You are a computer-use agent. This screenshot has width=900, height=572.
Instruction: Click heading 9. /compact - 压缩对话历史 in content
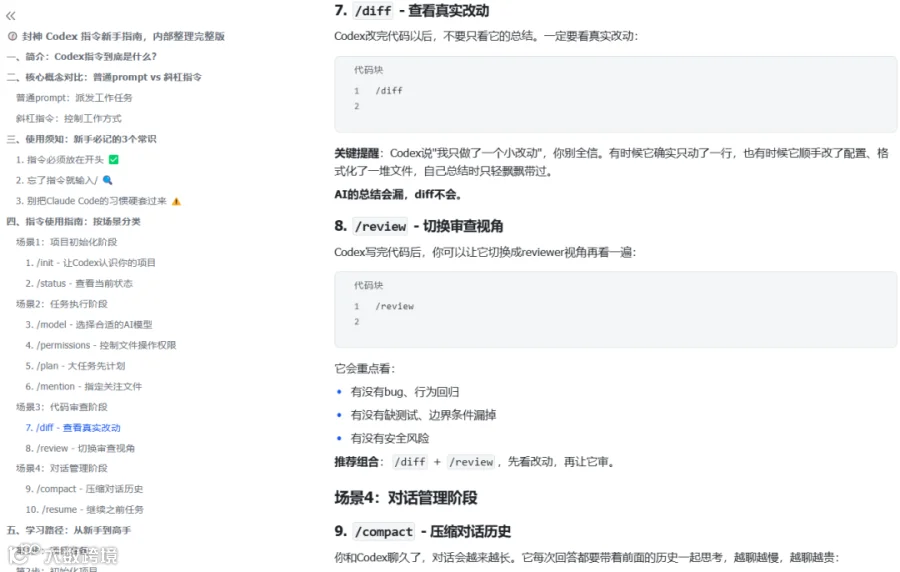(422, 531)
